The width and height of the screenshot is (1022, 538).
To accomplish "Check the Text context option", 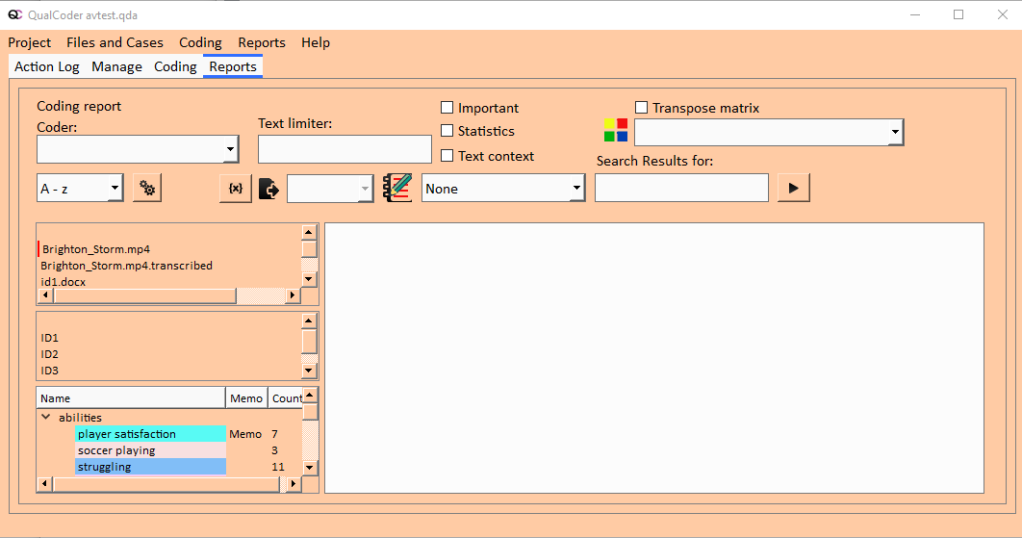I will click(x=448, y=156).
